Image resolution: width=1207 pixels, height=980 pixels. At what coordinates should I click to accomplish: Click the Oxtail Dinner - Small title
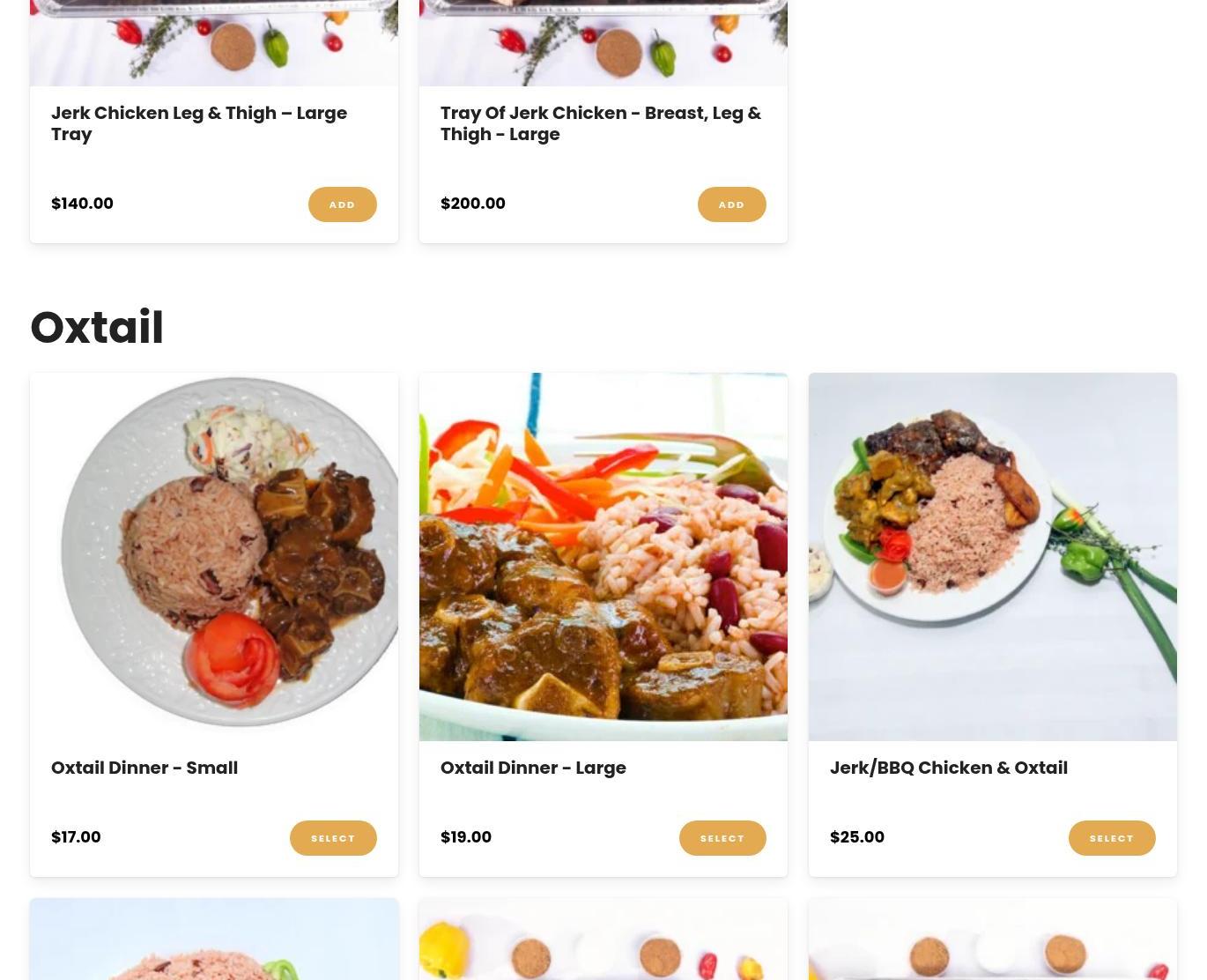144,768
